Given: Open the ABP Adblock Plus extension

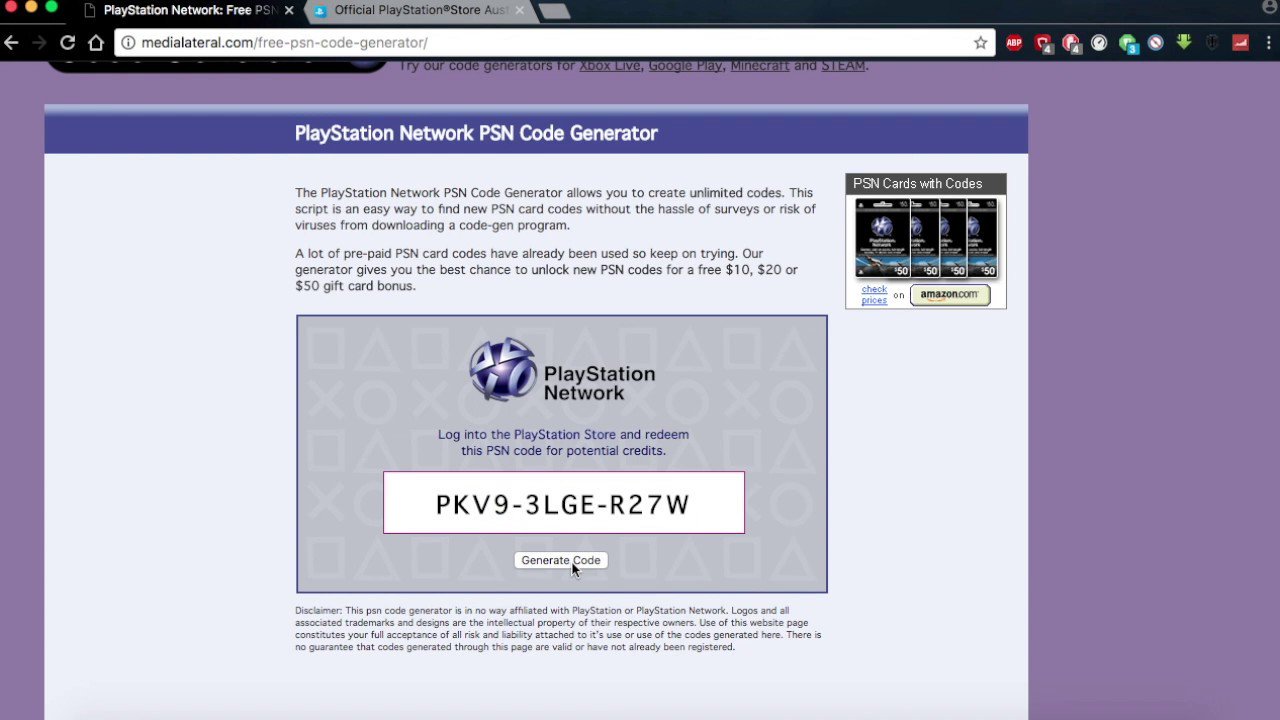Looking at the screenshot, I should (x=1014, y=43).
